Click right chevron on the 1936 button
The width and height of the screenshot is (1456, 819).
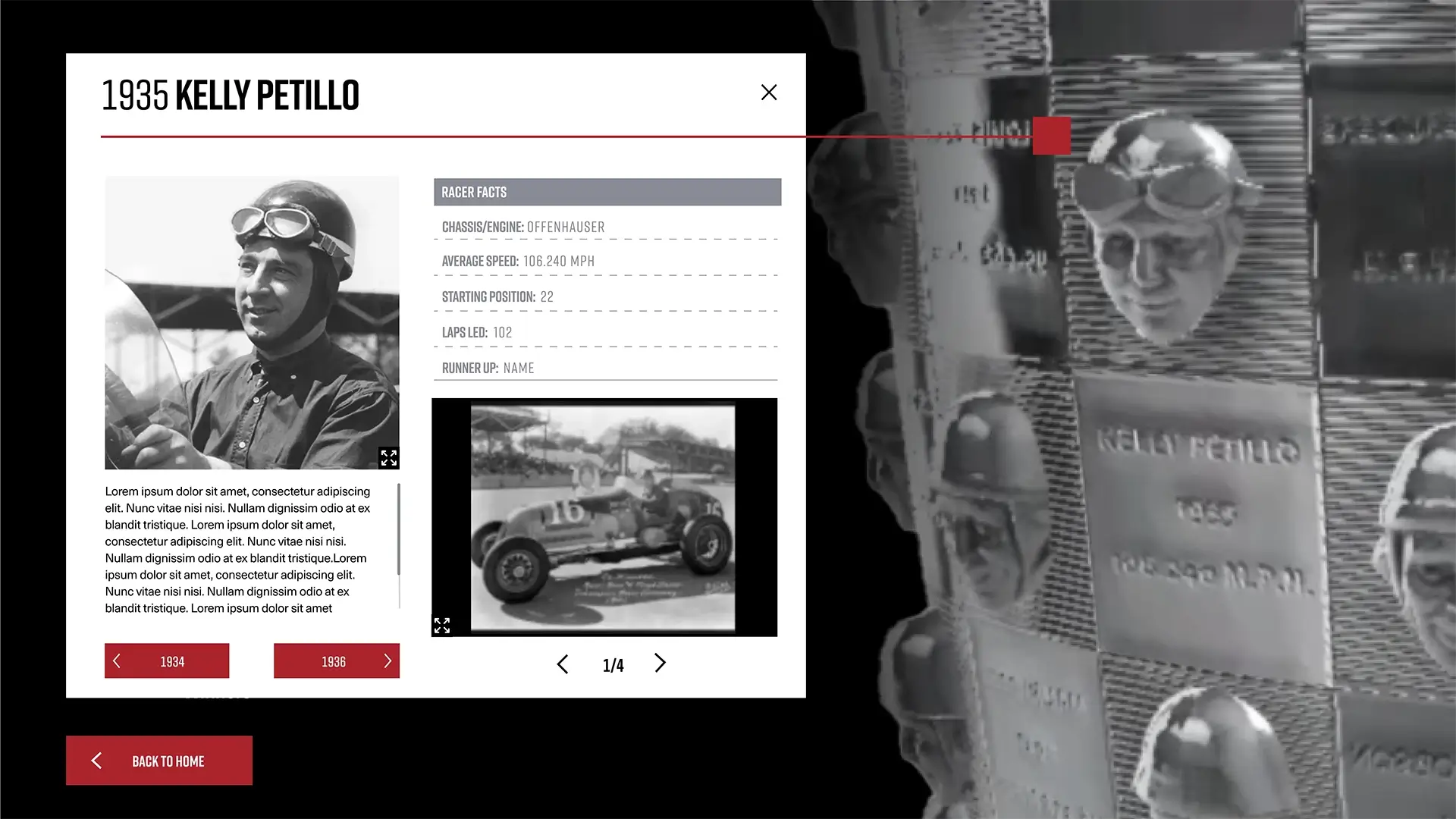click(x=388, y=661)
